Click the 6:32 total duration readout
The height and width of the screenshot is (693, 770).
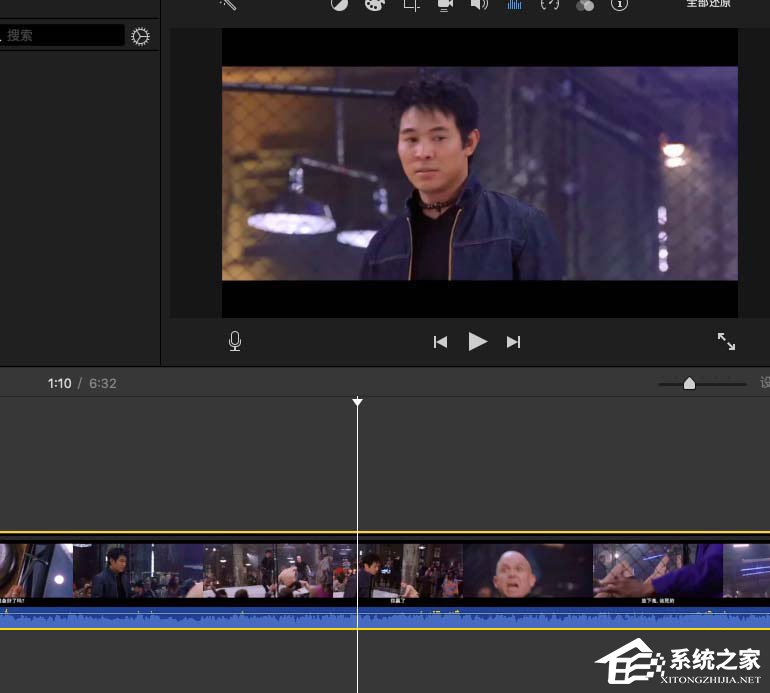tap(103, 383)
